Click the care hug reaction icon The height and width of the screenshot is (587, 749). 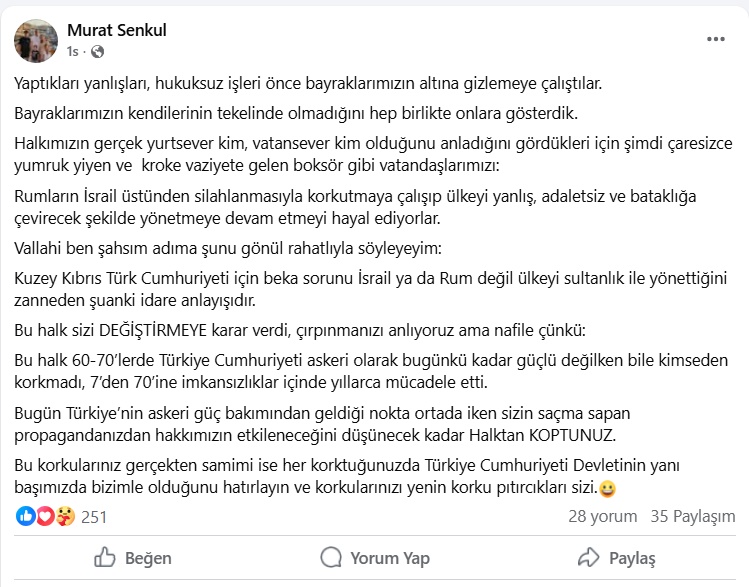[x=63, y=516]
